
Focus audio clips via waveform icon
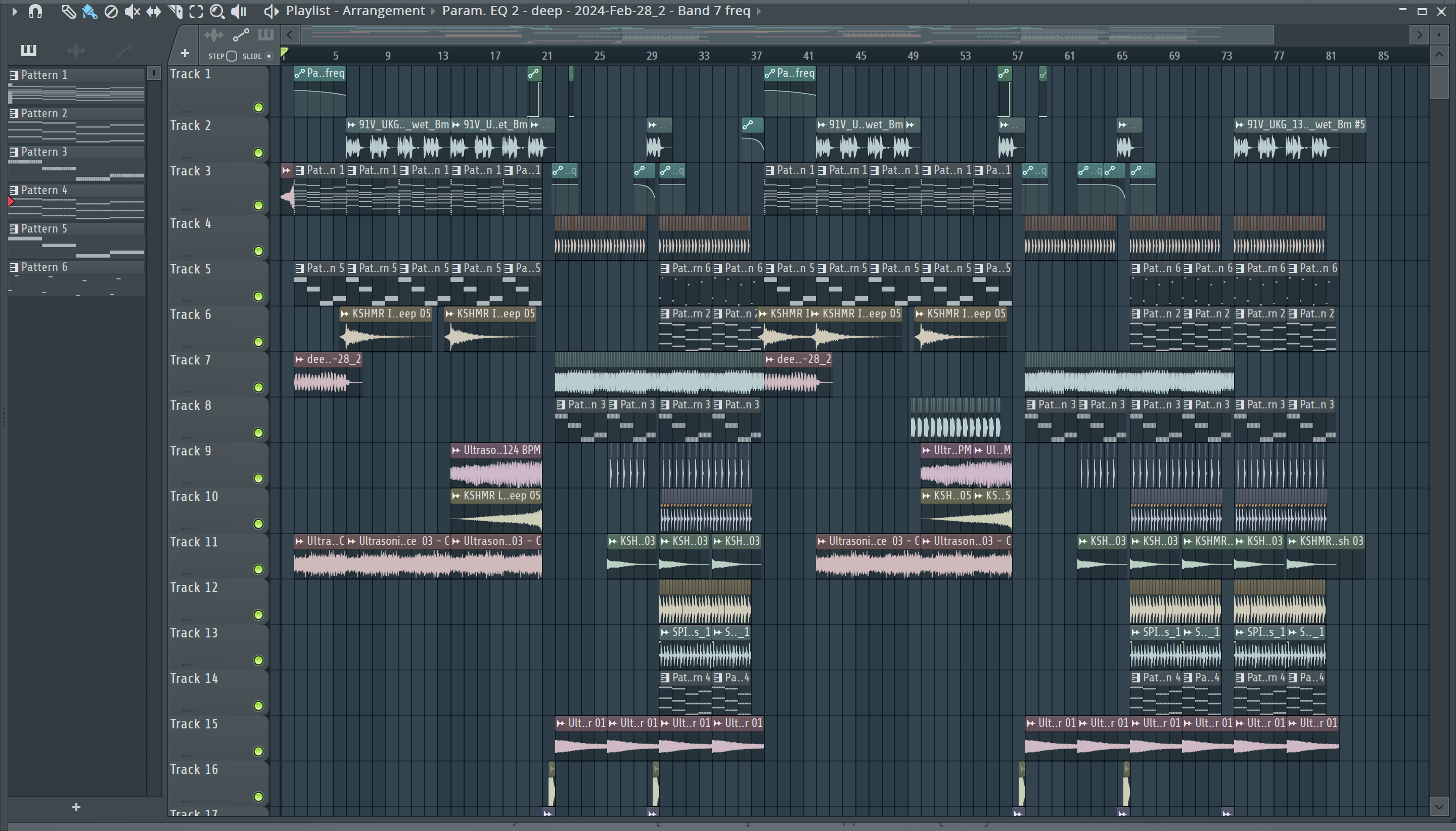[213, 35]
